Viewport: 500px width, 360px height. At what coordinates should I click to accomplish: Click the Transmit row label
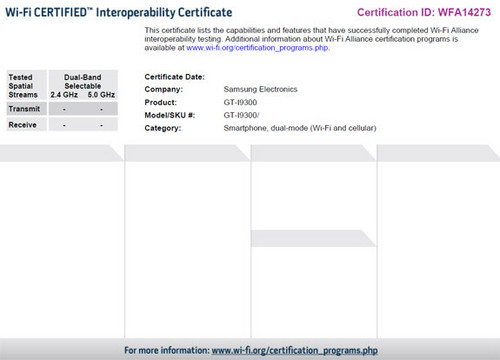point(26,109)
